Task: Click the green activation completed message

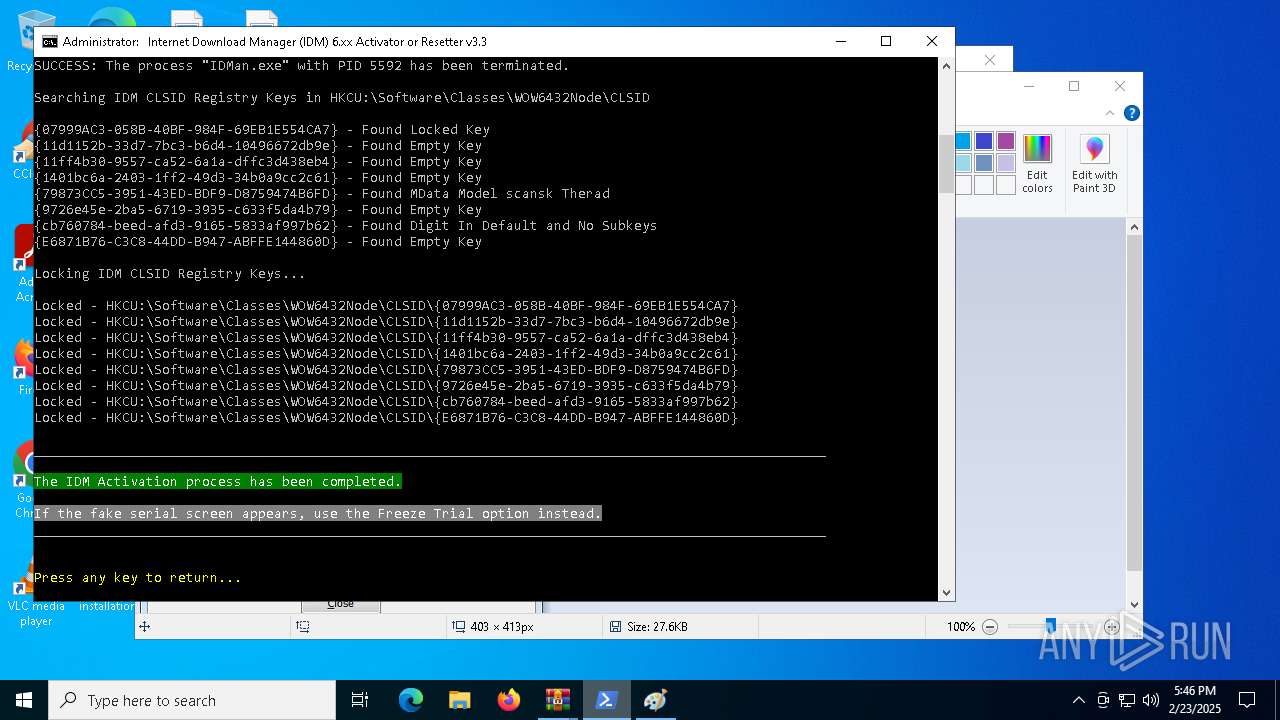Action: coord(218,482)
